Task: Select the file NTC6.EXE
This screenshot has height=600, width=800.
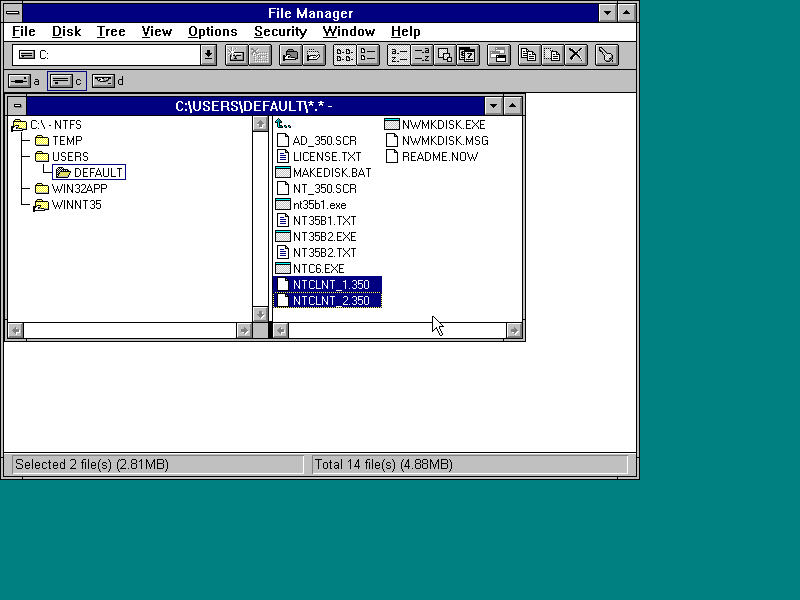Action: pos(310,268)
